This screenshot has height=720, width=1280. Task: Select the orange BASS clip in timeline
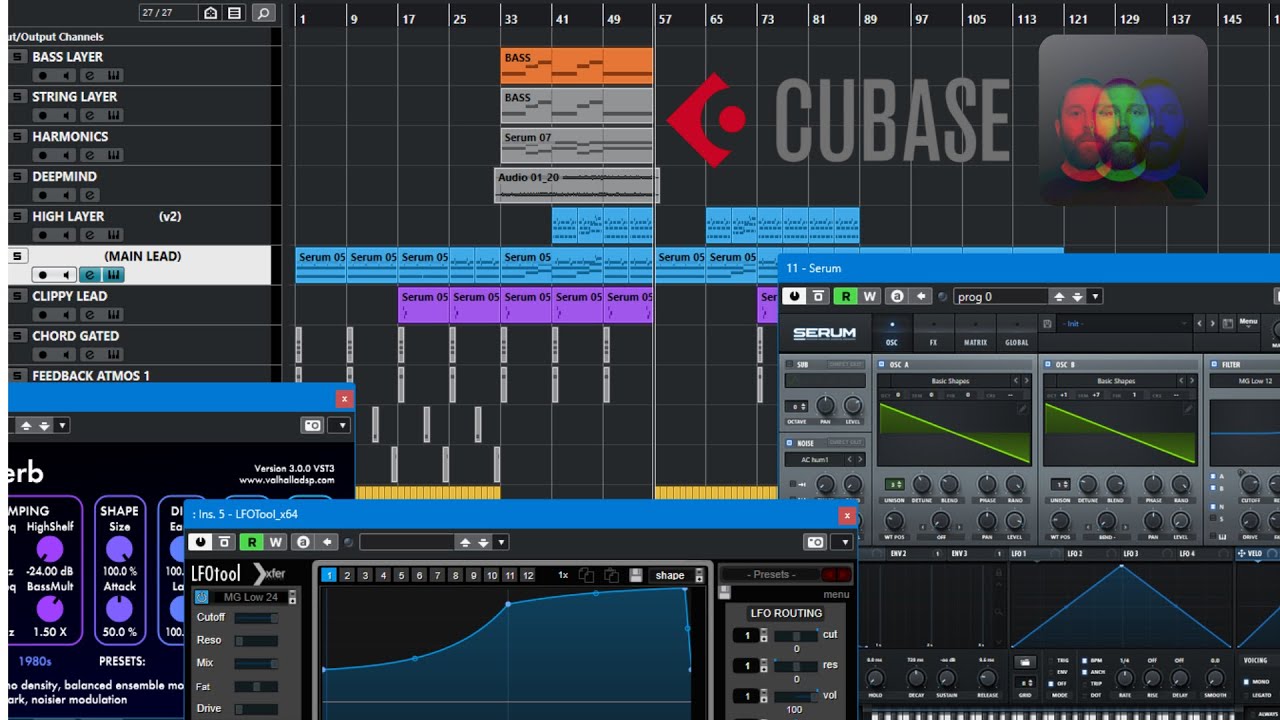(576, 66)
